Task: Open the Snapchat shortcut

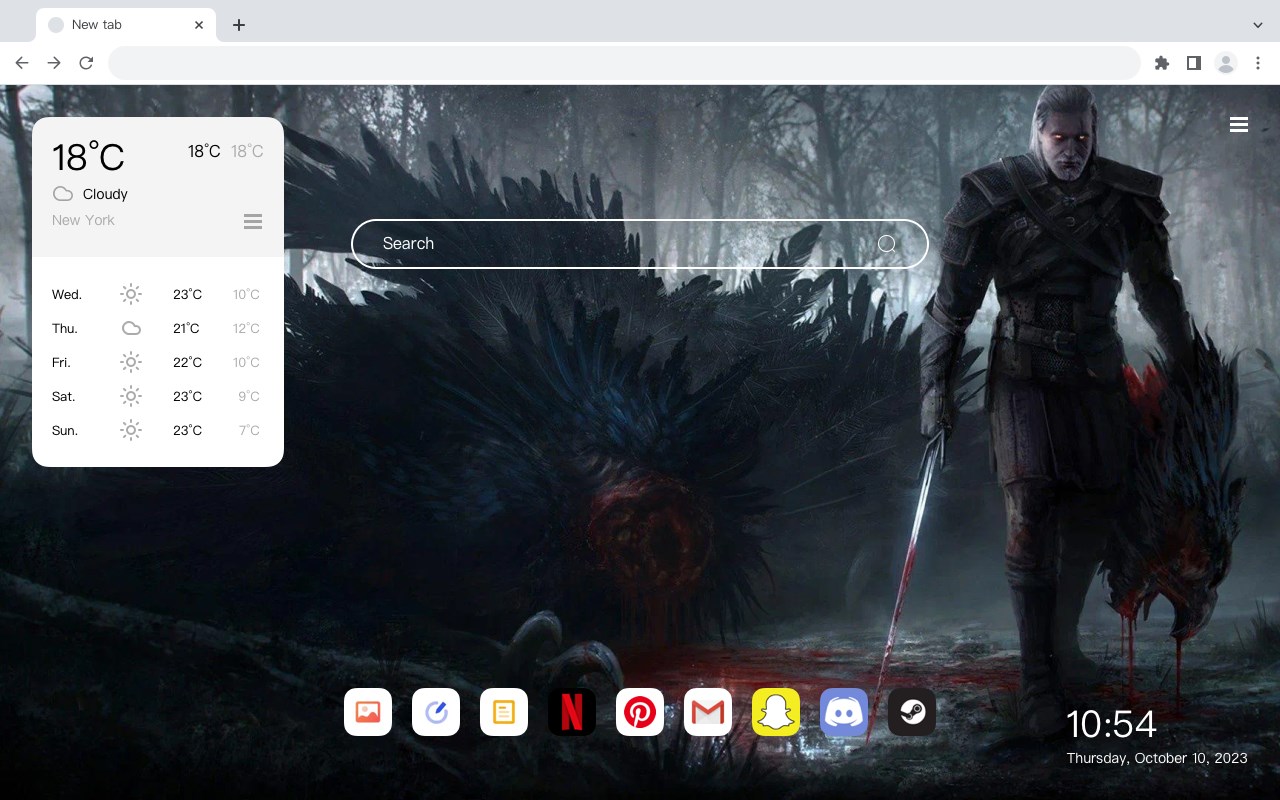Action: [776, 712]
